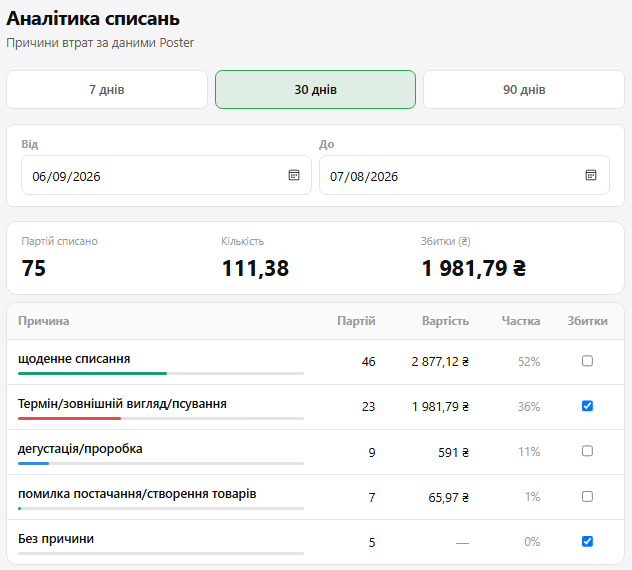
Task: Click the помилка постачання/створення товарів label
Action: [137, 494]
